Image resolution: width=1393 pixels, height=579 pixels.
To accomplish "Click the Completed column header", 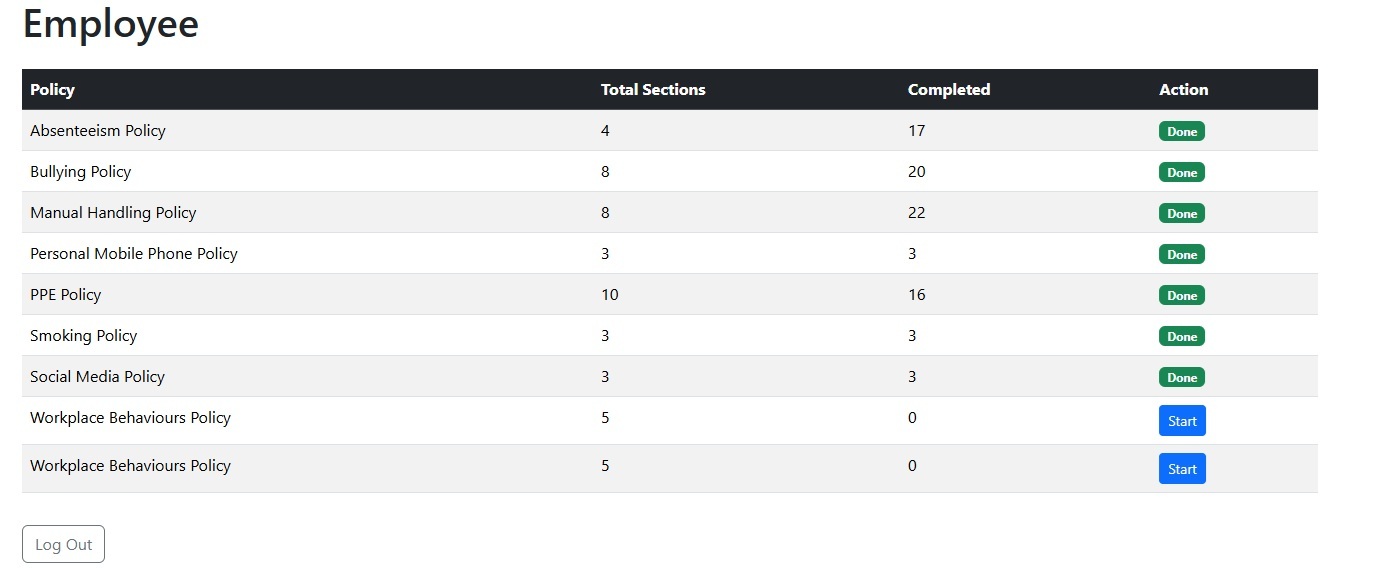I will tap(948, 90).
